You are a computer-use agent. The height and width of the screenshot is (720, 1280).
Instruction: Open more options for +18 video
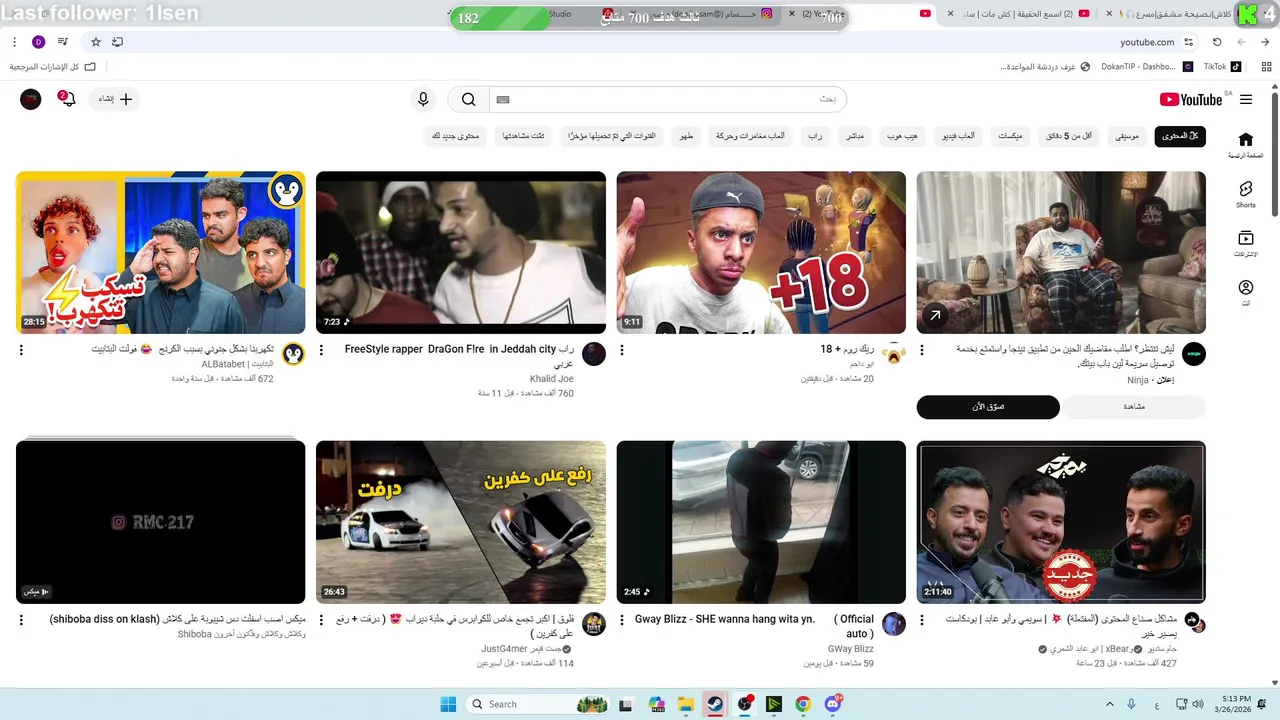(x=622, y=350)
